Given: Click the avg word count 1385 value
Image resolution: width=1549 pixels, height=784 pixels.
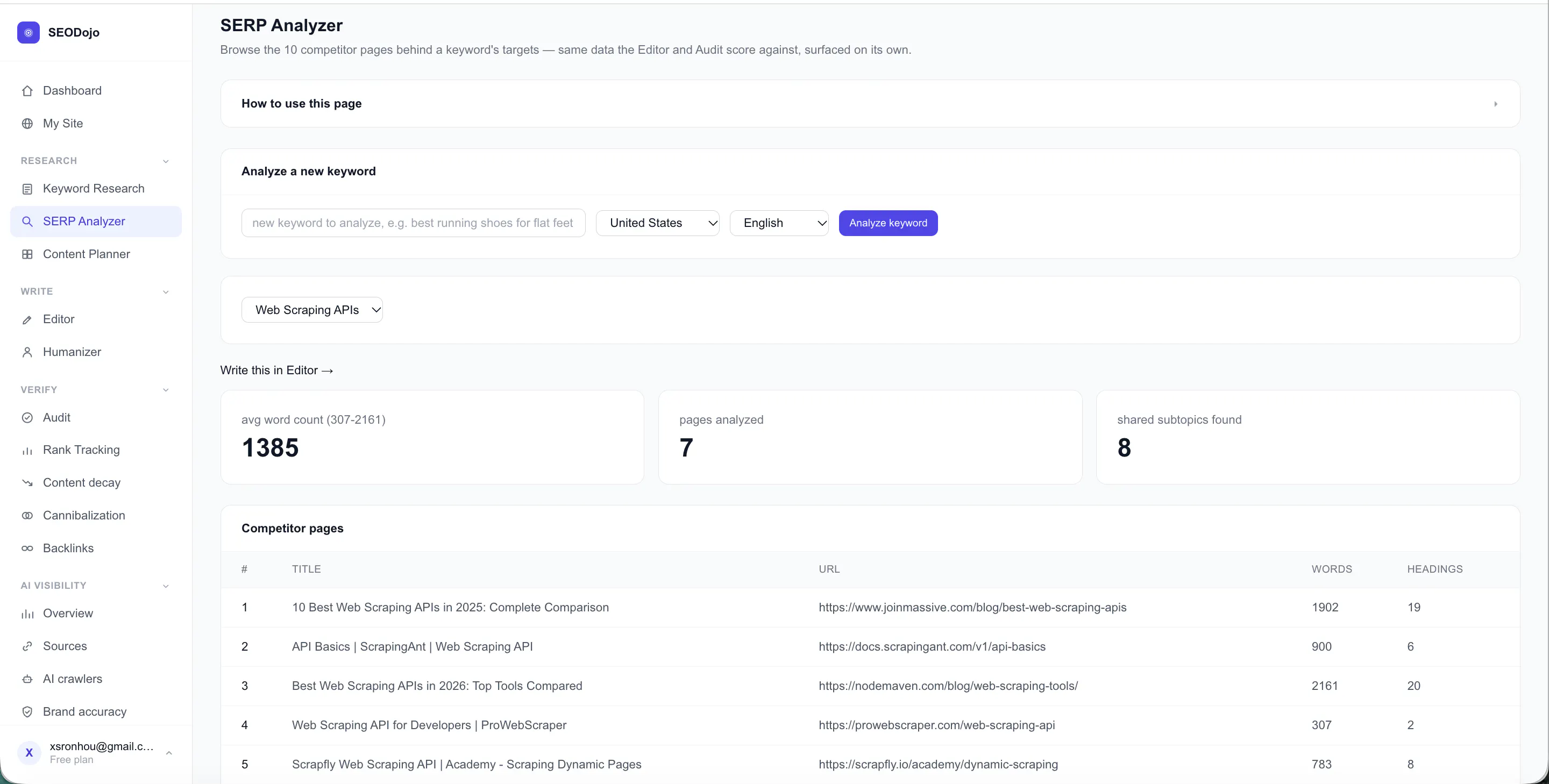Looking at the screenshot, I should [x=270, y=448].
